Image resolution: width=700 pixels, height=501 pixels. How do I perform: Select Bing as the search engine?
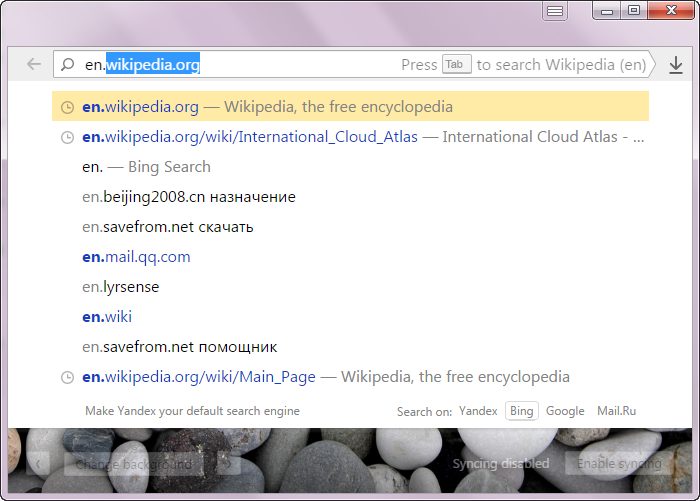521,411
